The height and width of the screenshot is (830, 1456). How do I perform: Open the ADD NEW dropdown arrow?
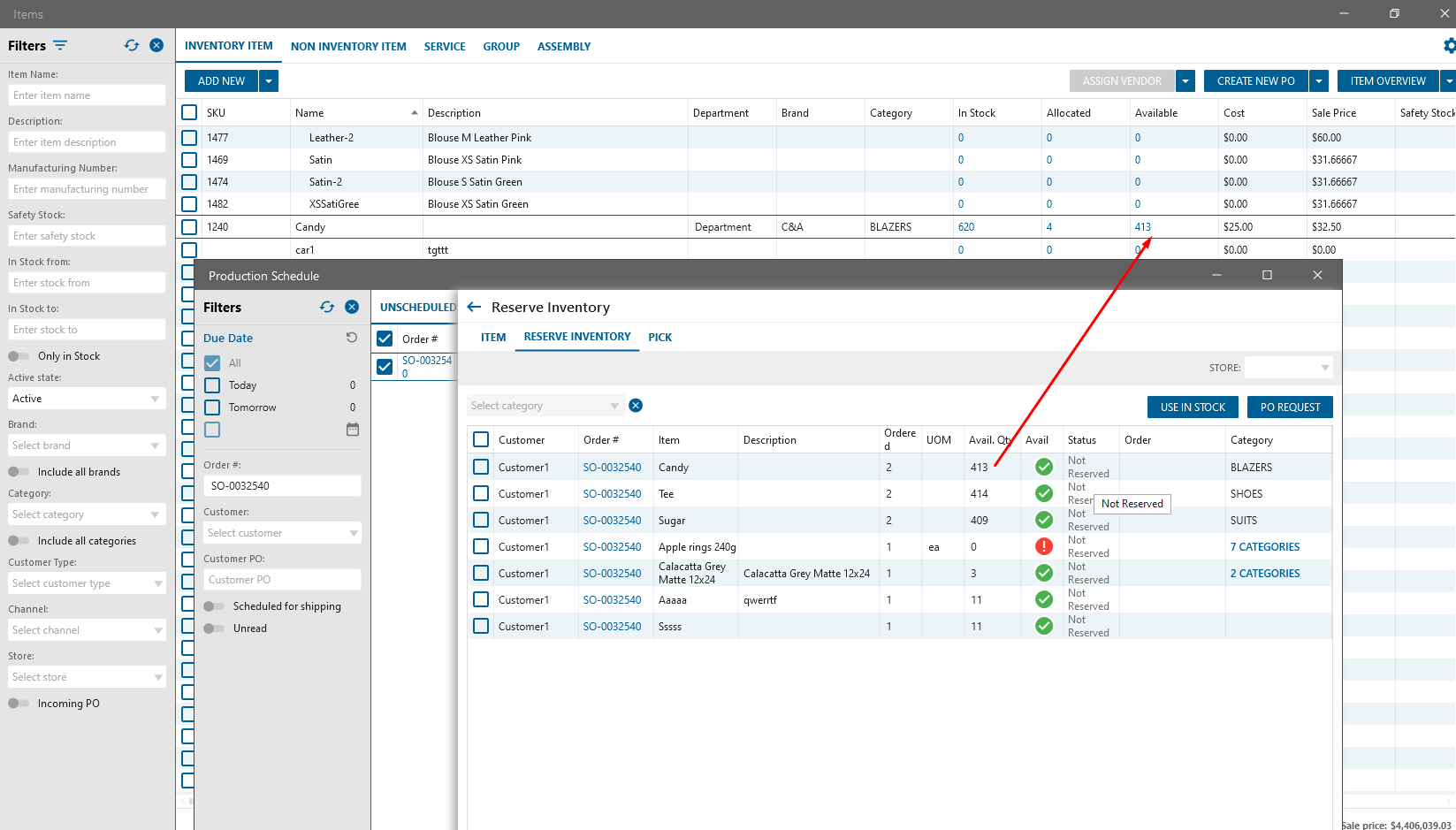[x=269, y=81]
